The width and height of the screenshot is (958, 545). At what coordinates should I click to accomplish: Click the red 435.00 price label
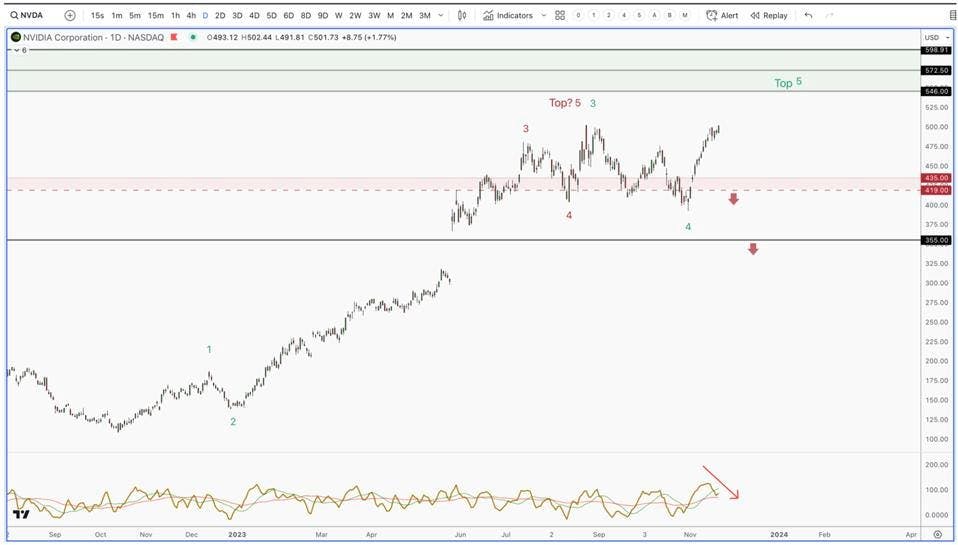[x=937, y=178]
